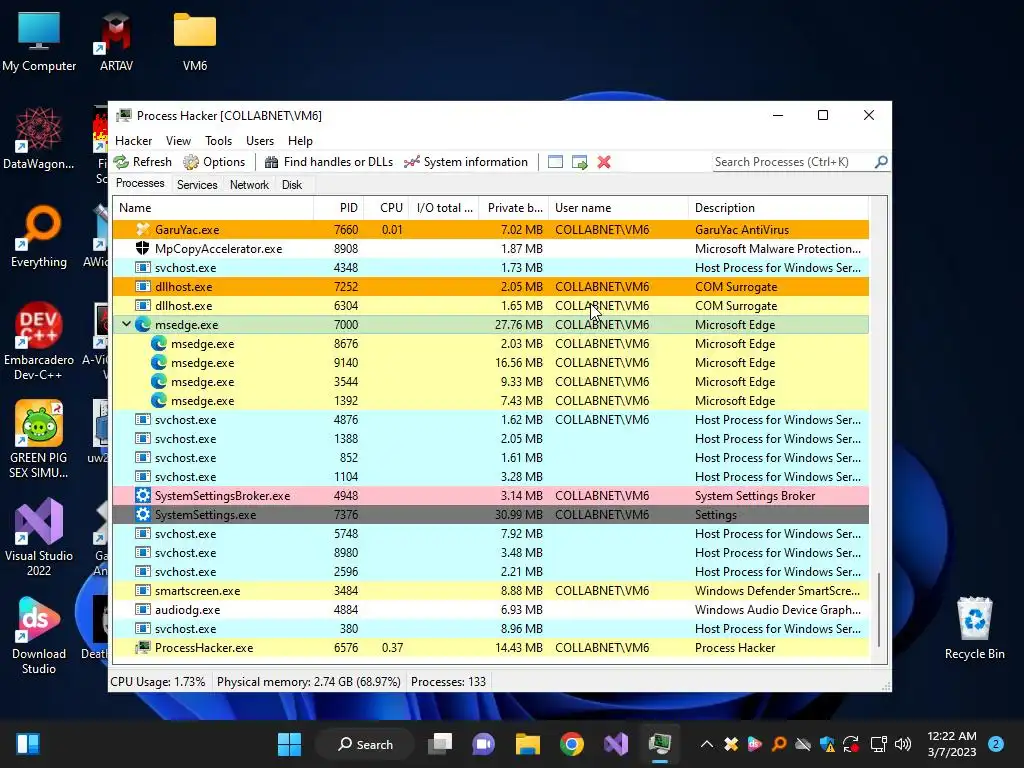The image size is (1024, 768).
Task: Open the Help menu
Action: pyautogui.click(x=300, y=140)
